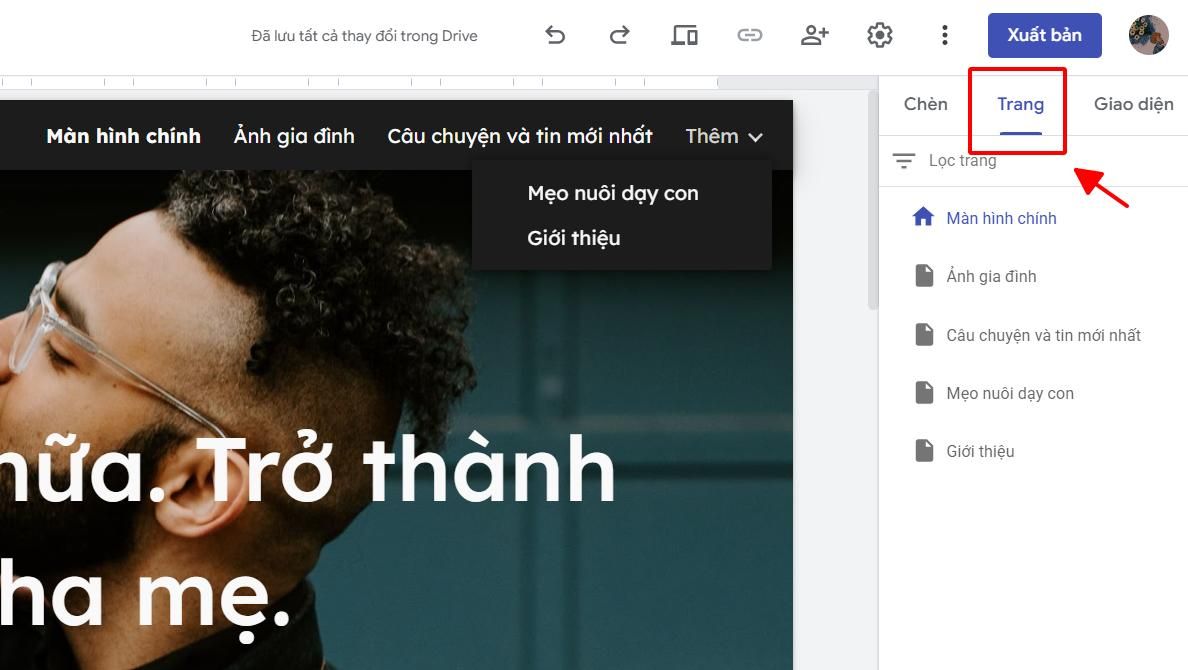Select Màn hình chính in page list

[1001, 218]
